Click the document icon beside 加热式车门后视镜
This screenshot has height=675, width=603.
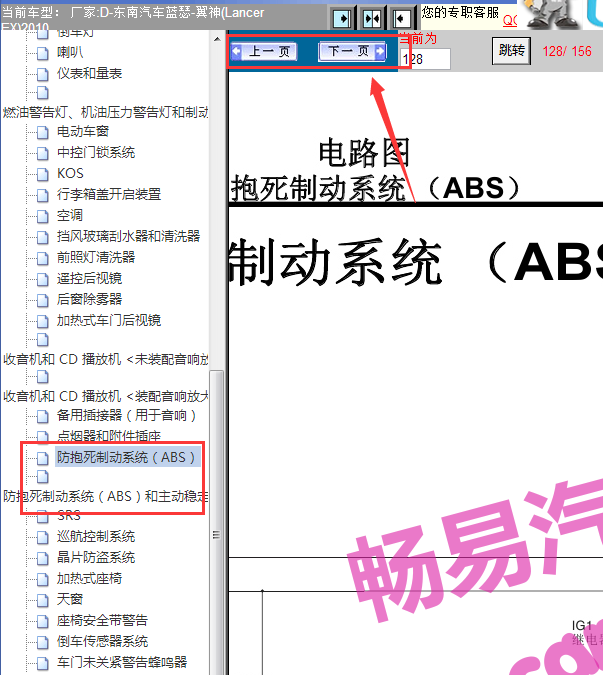click(43, 321)
